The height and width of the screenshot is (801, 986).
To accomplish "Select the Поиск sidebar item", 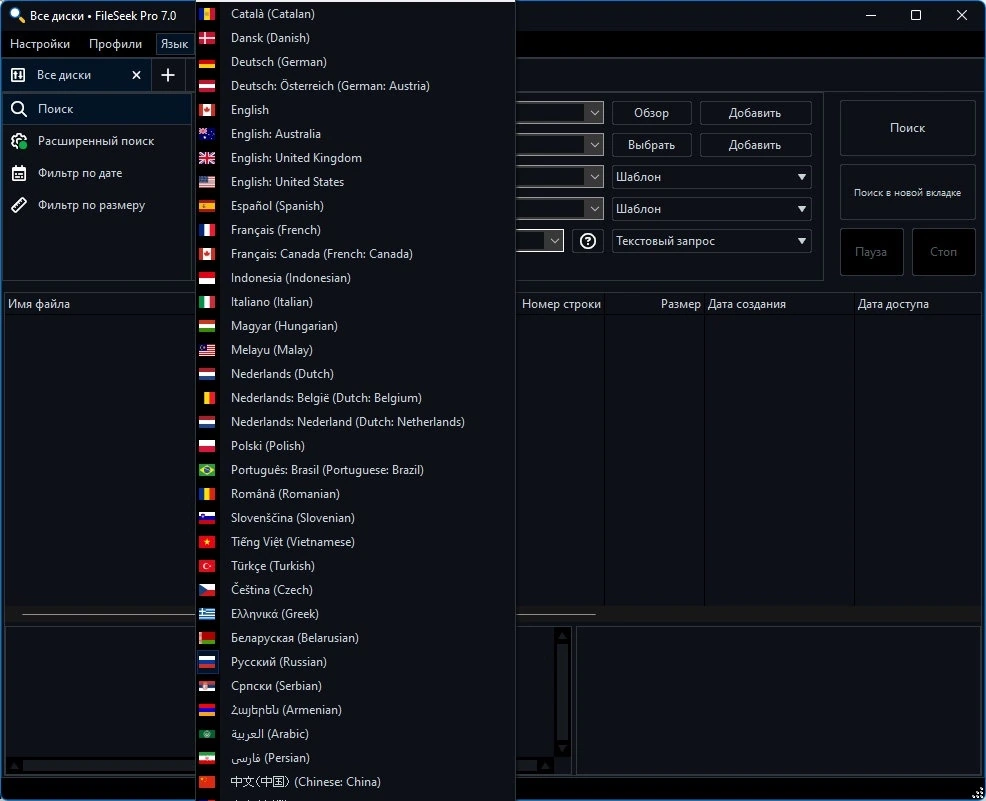I will [97, 109].
